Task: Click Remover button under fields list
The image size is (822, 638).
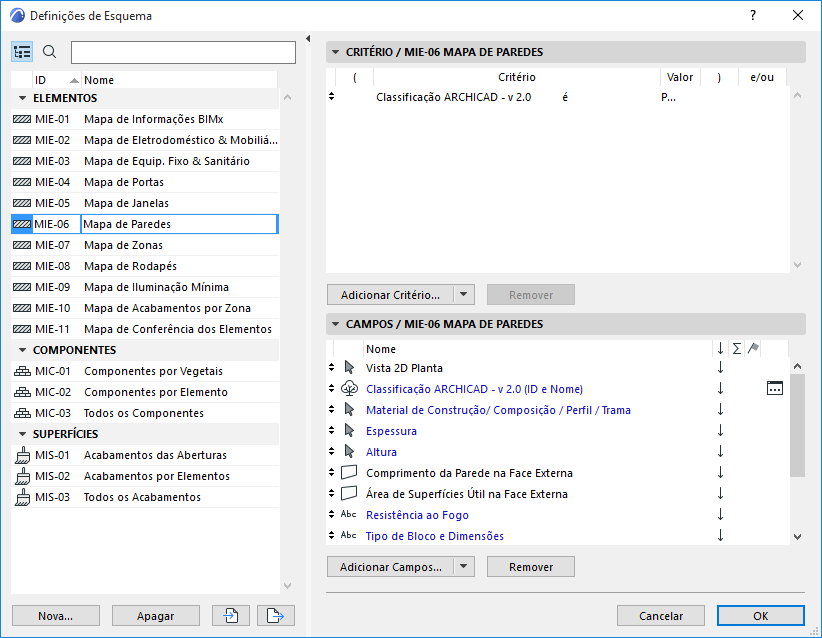Action: (531, 567)
